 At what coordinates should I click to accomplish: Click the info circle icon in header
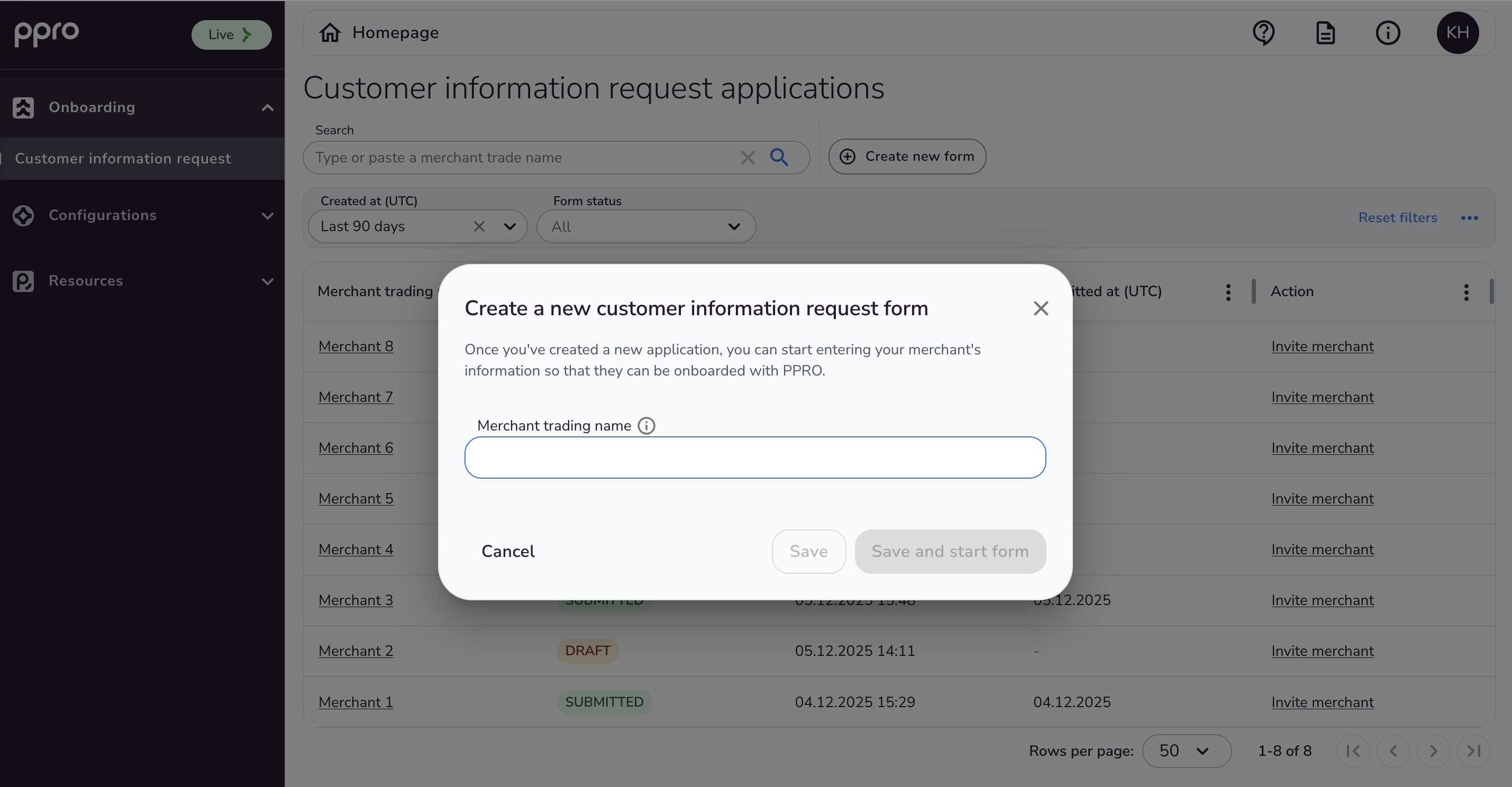(x=1388, y=33)
